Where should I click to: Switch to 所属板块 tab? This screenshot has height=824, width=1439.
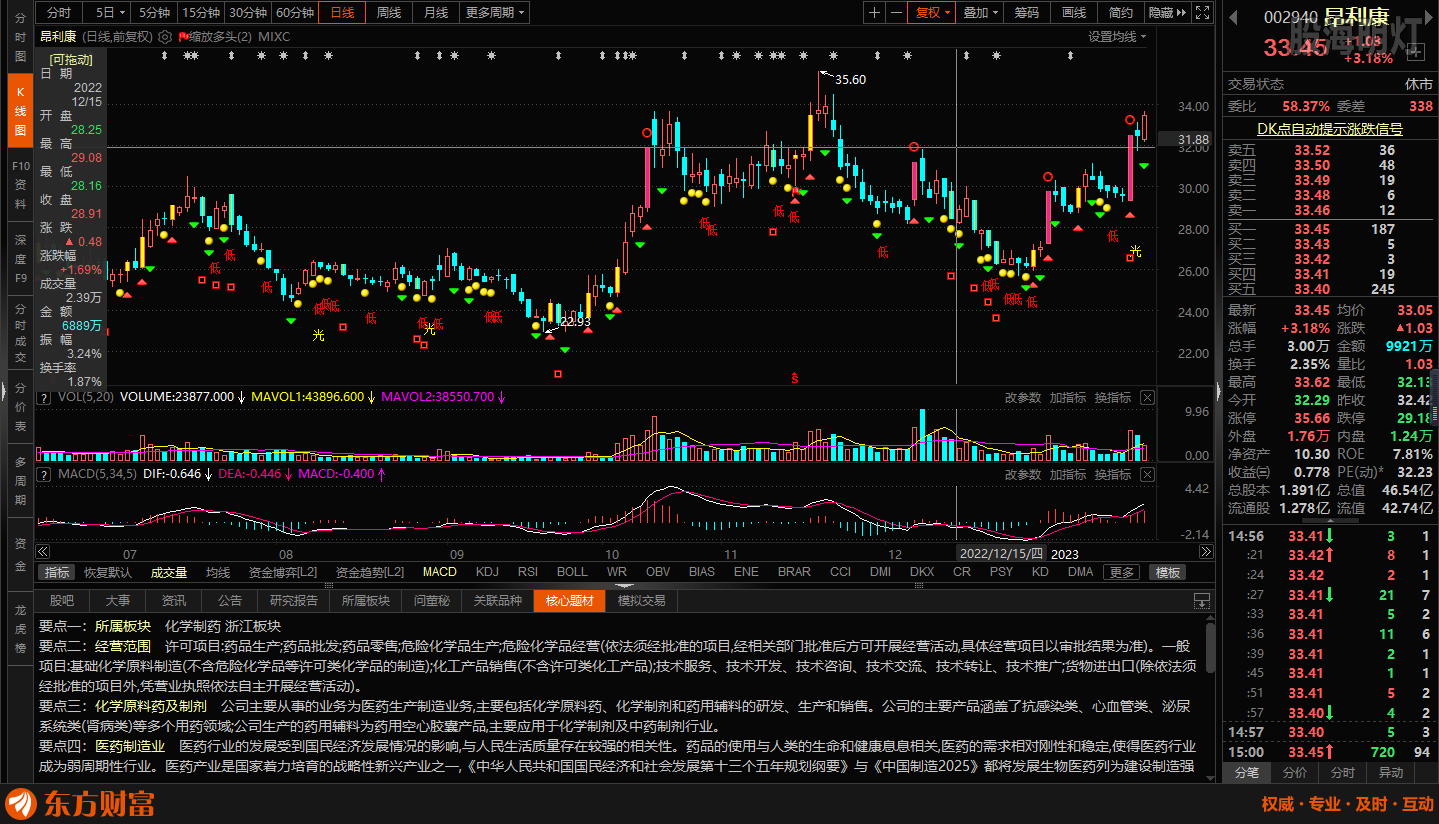click(365, 601)
